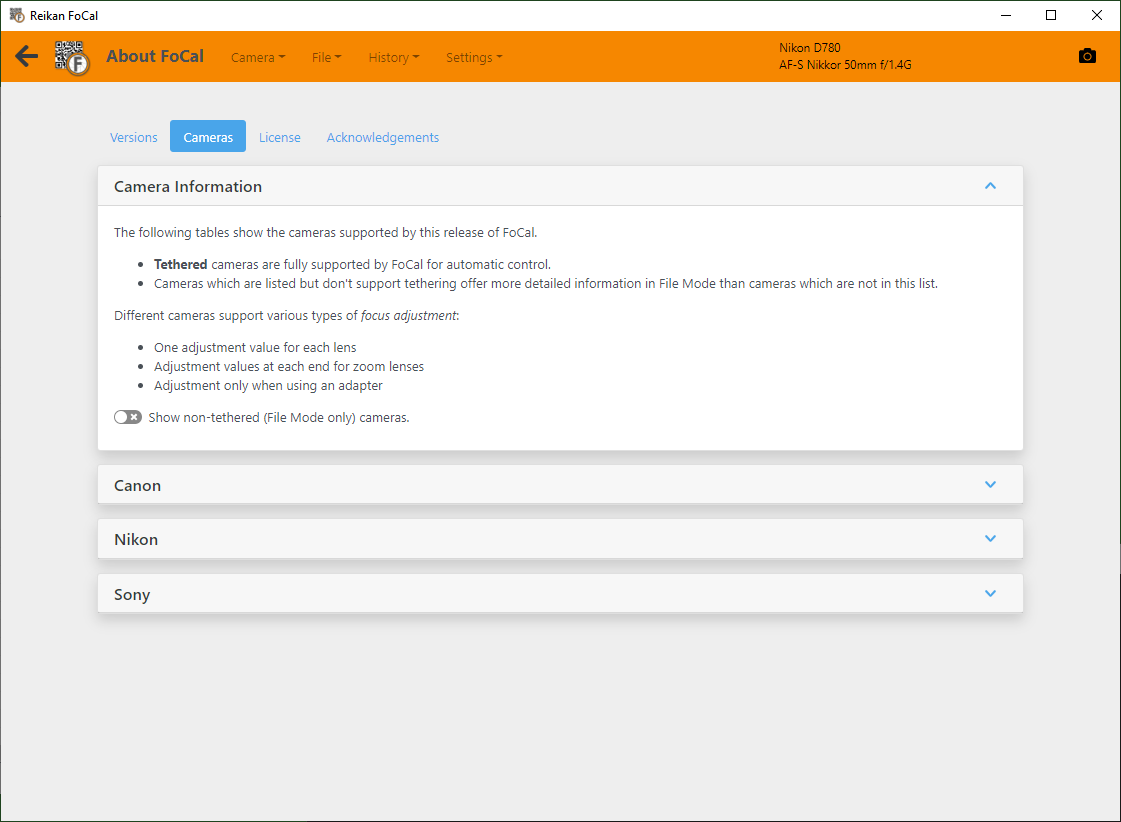Click the About FoCal page title

(155, 56)
